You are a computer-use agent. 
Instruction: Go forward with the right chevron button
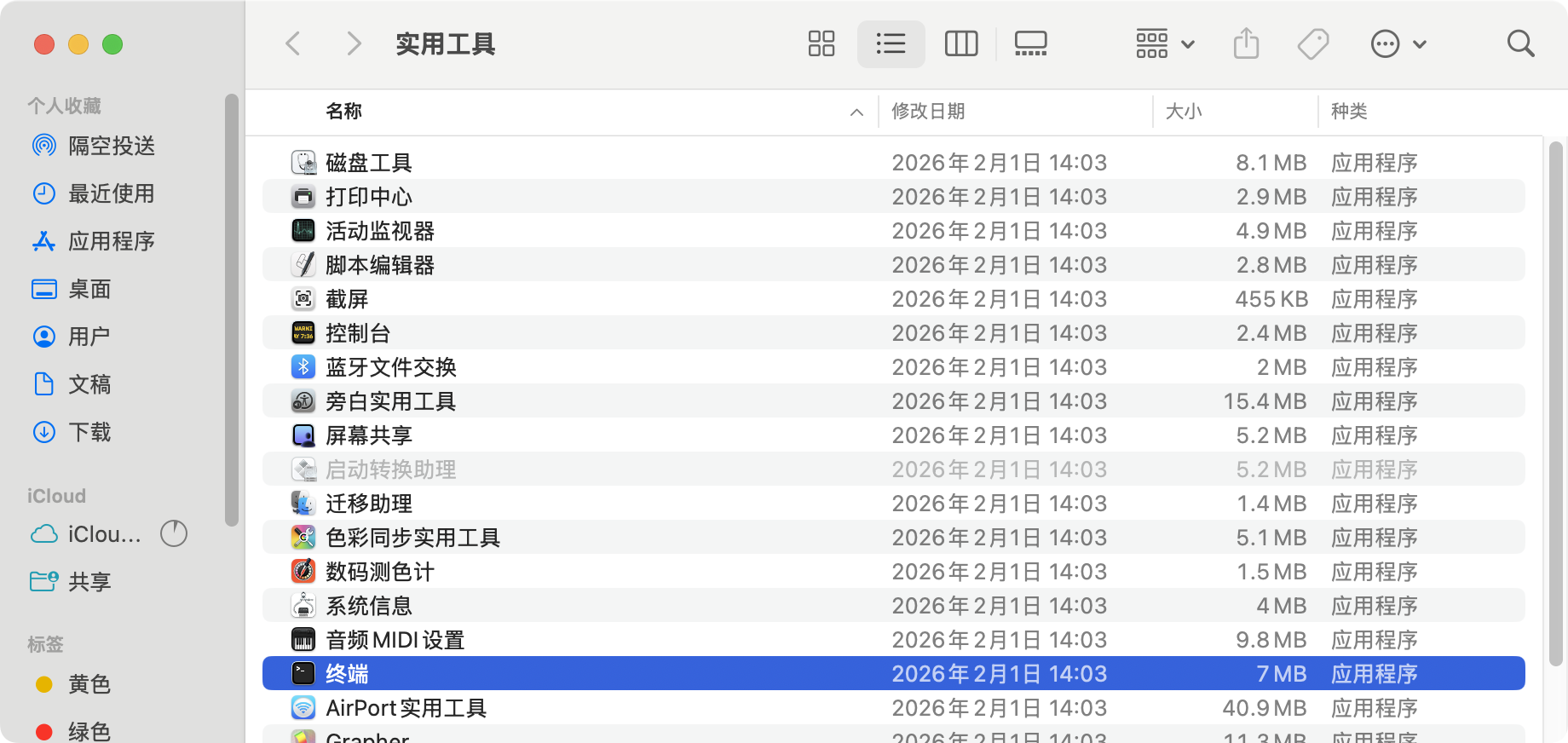[x=355, y=43]
